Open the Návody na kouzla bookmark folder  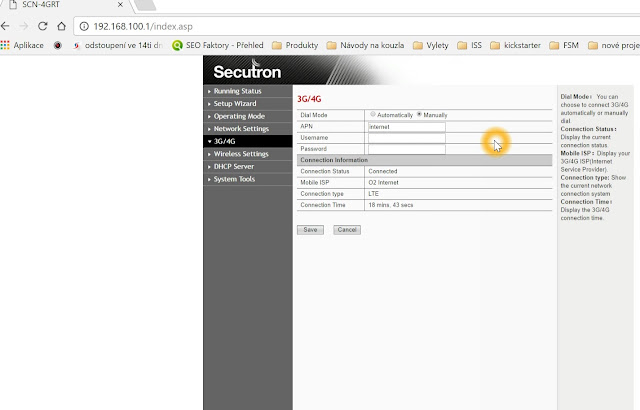(x=365, y=45)
